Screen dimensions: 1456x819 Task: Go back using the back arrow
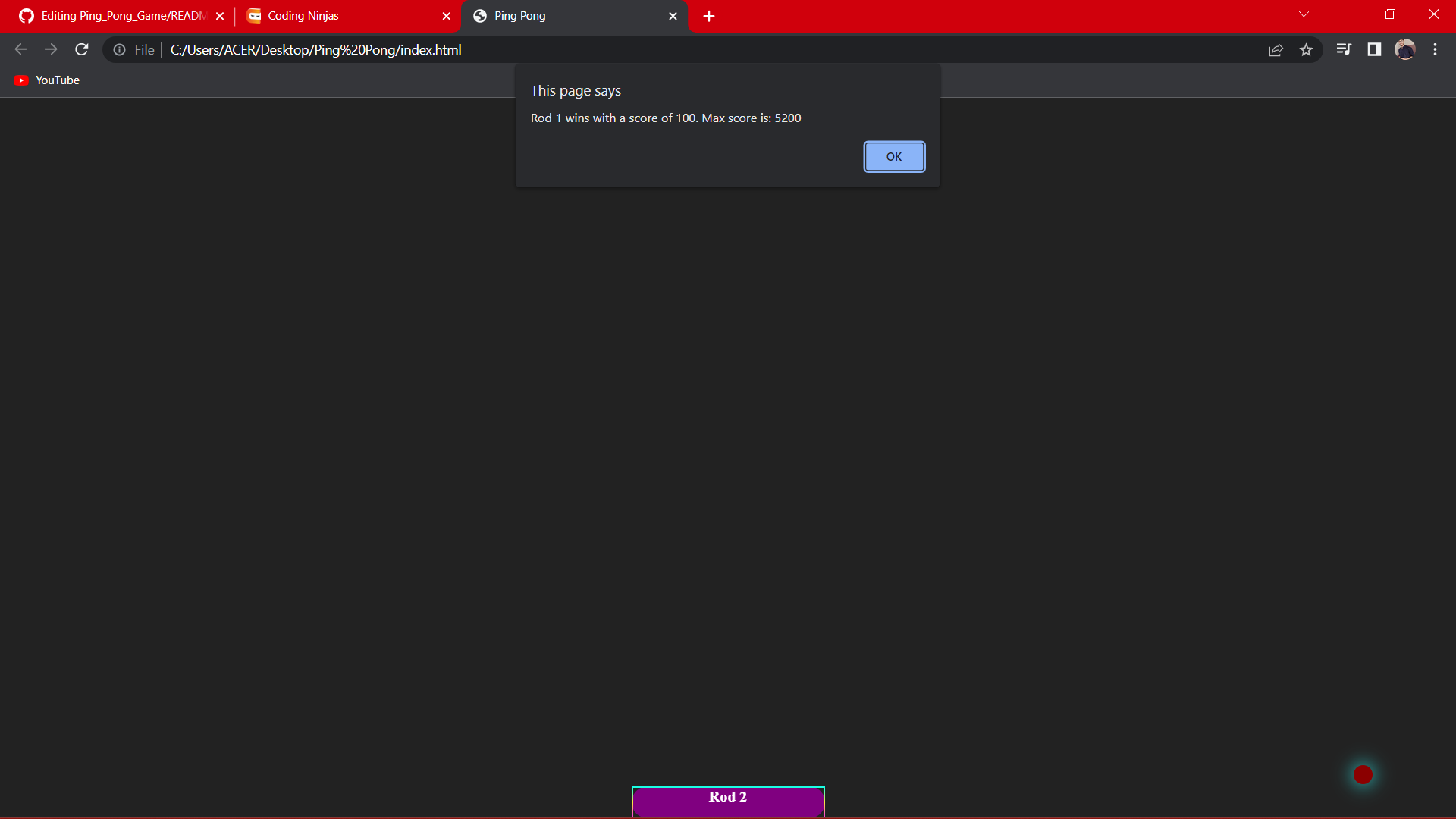pyautogui.click(x=20, y=49)
